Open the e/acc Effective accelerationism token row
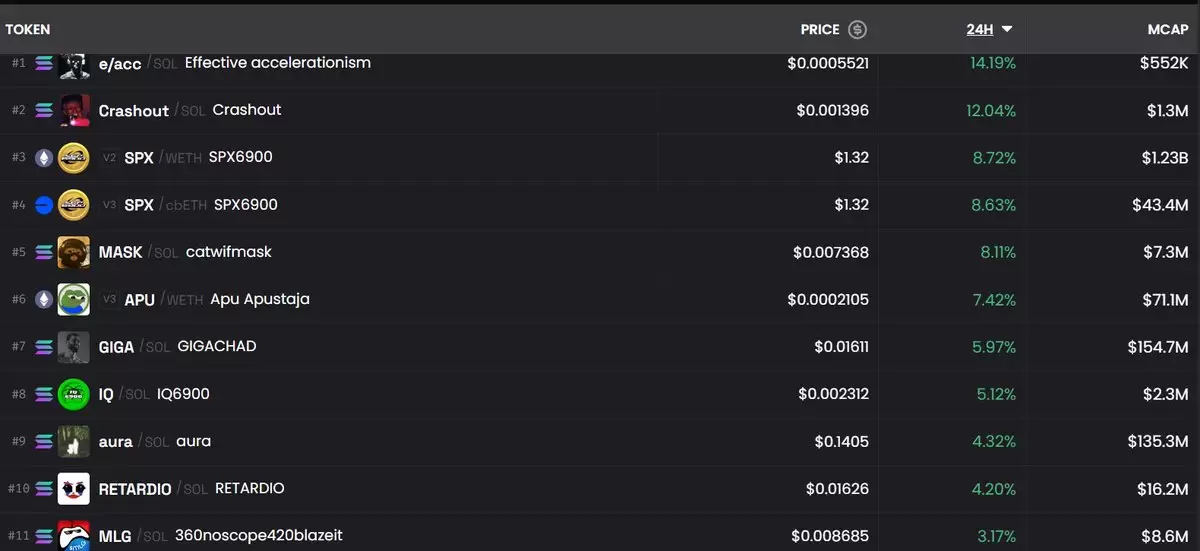 point(600,63)
